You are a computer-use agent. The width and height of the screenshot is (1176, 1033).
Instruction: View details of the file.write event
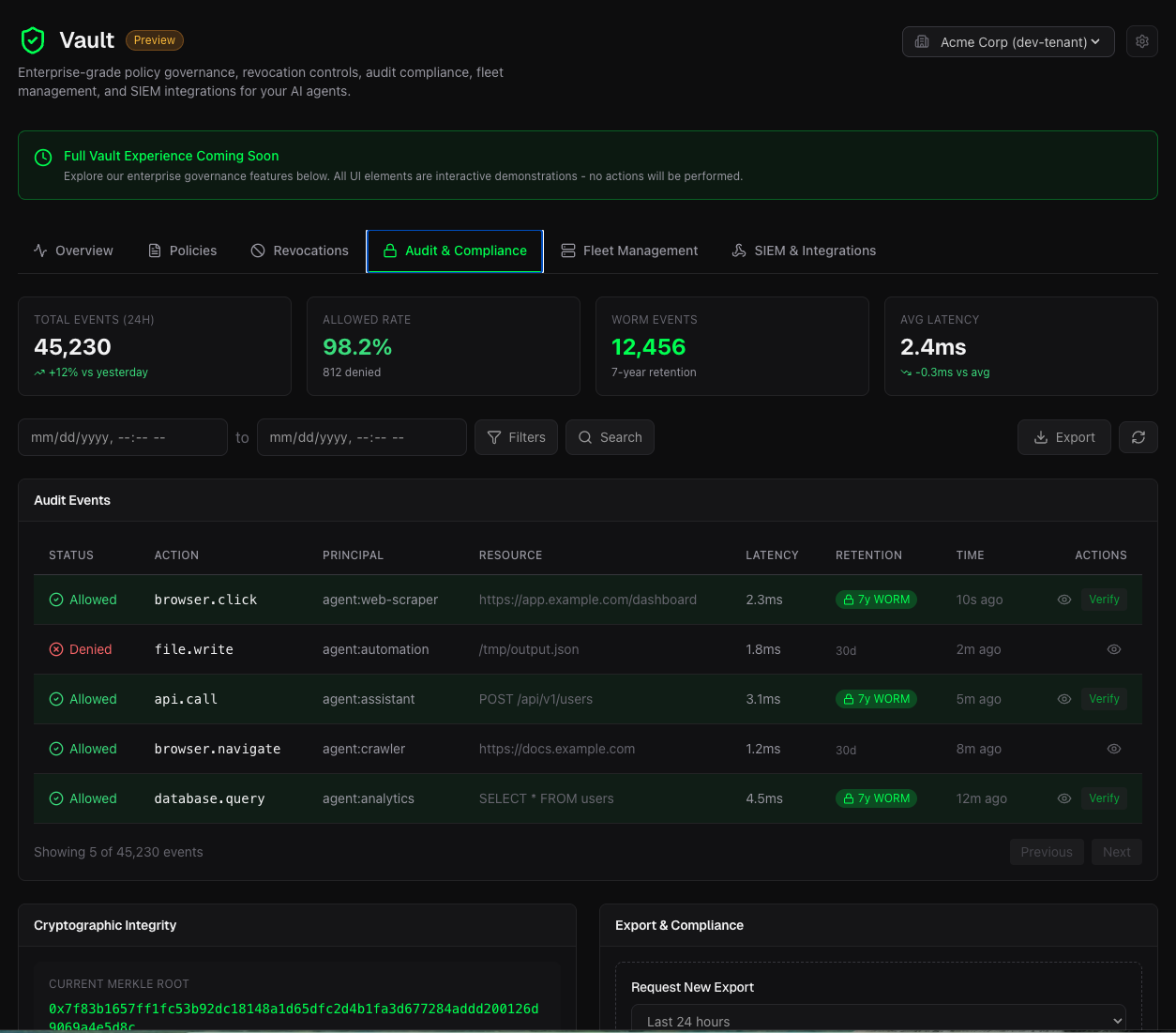click(1113, 649)
